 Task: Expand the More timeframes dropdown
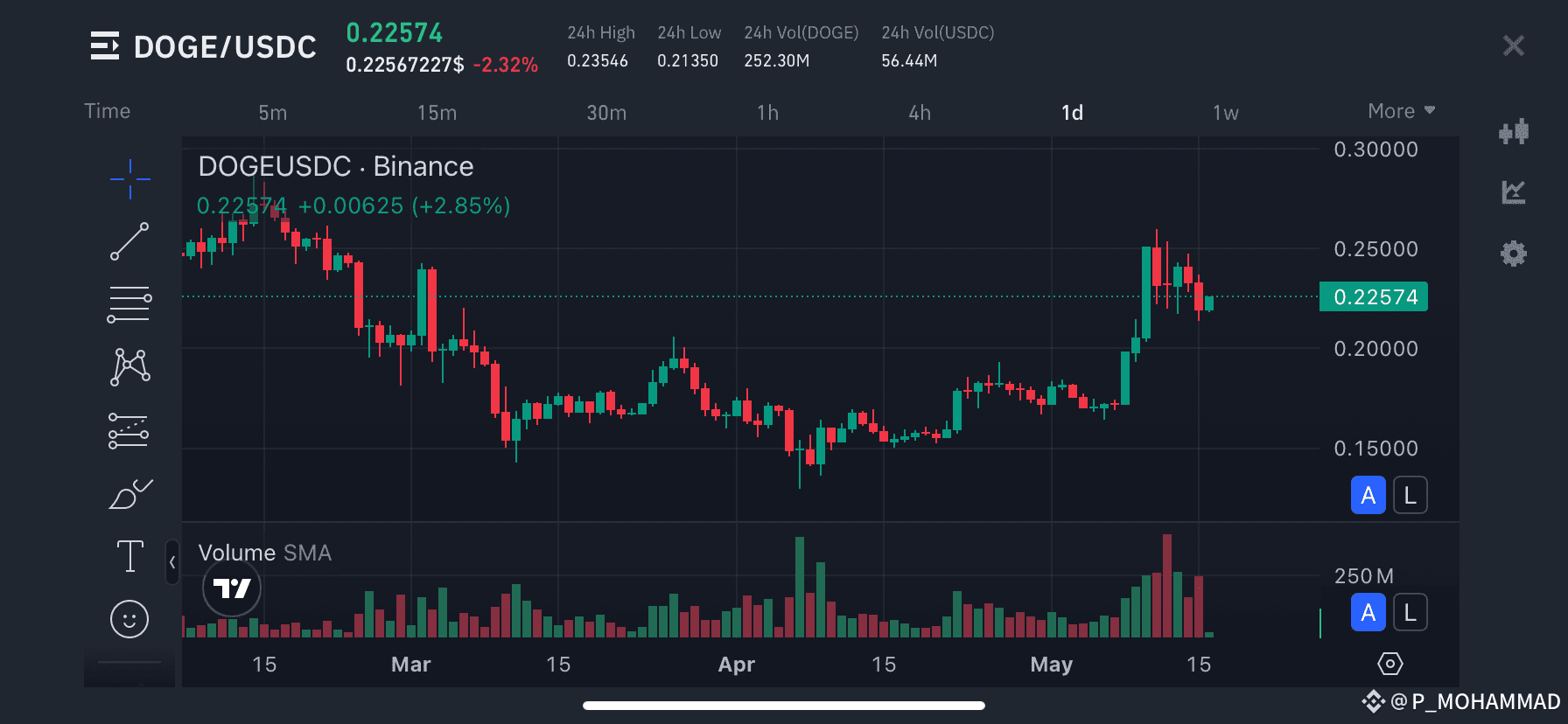[x=1402, y=111]
